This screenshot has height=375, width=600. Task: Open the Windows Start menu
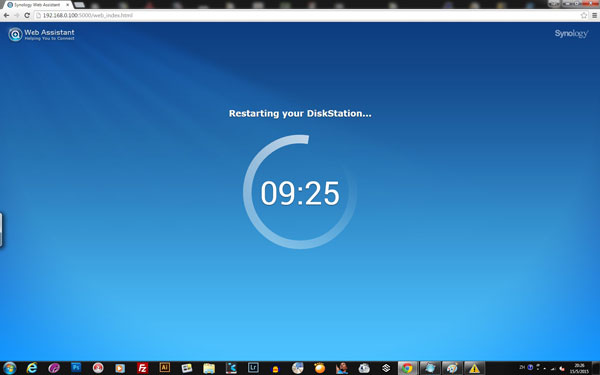[x=9, y=368]
